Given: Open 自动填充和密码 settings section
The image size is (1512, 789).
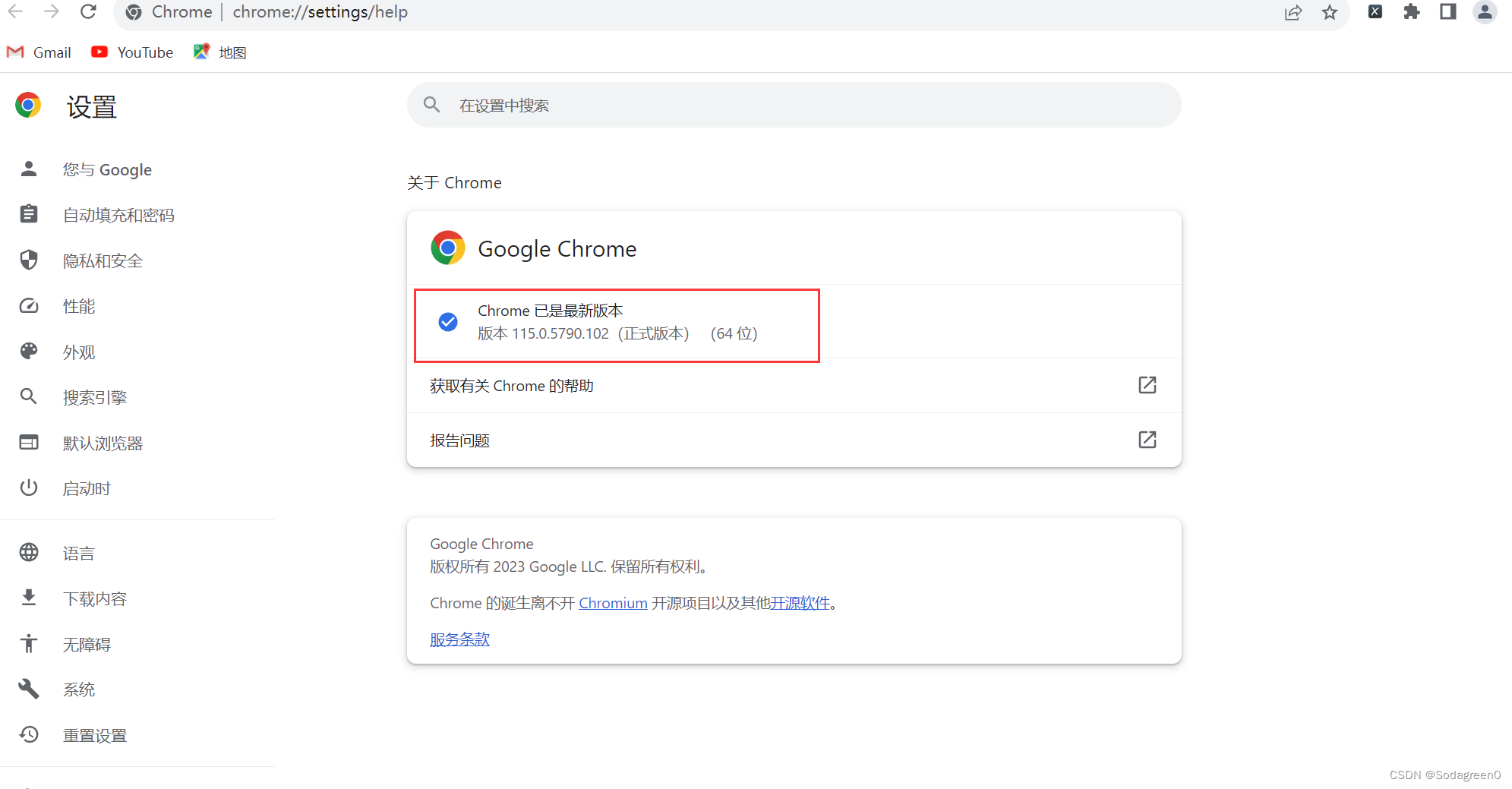Looking at the screenshot, I should [x=118, y=215].
